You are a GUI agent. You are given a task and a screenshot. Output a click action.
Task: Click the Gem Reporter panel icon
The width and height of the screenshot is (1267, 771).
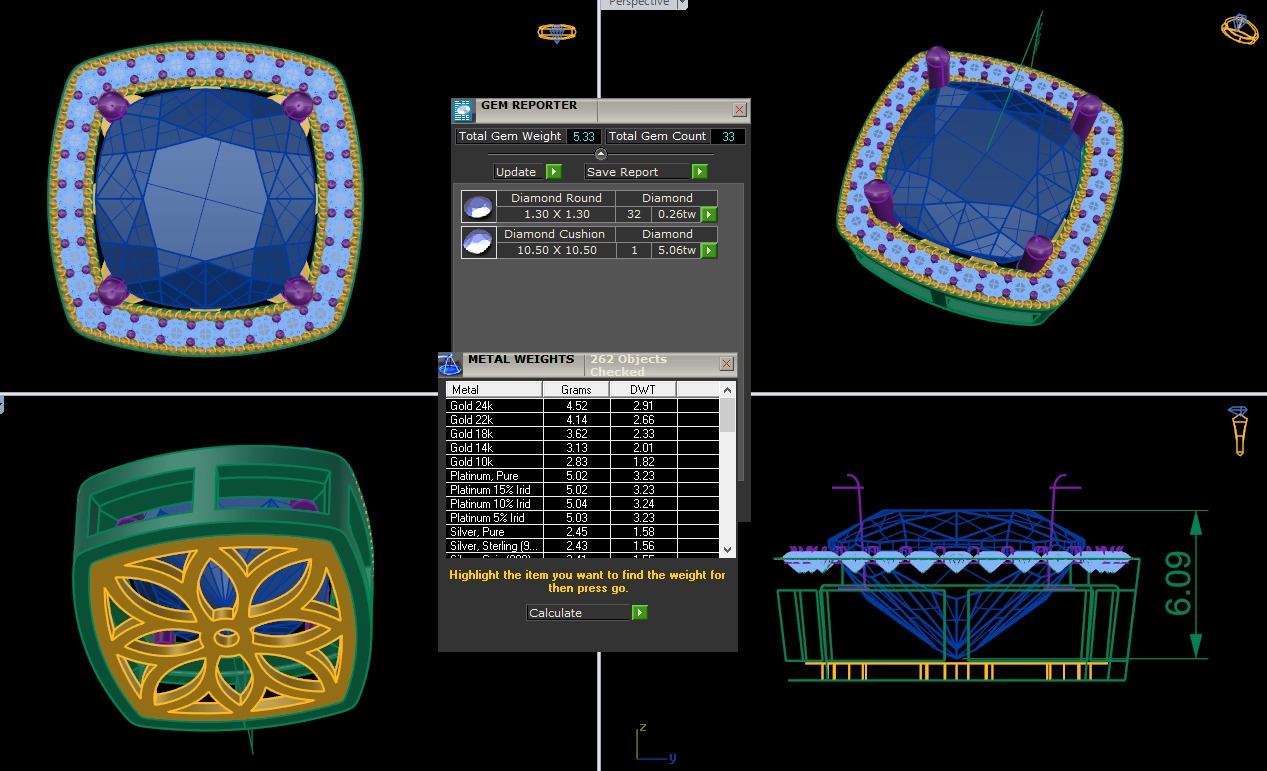pos(463,110)
